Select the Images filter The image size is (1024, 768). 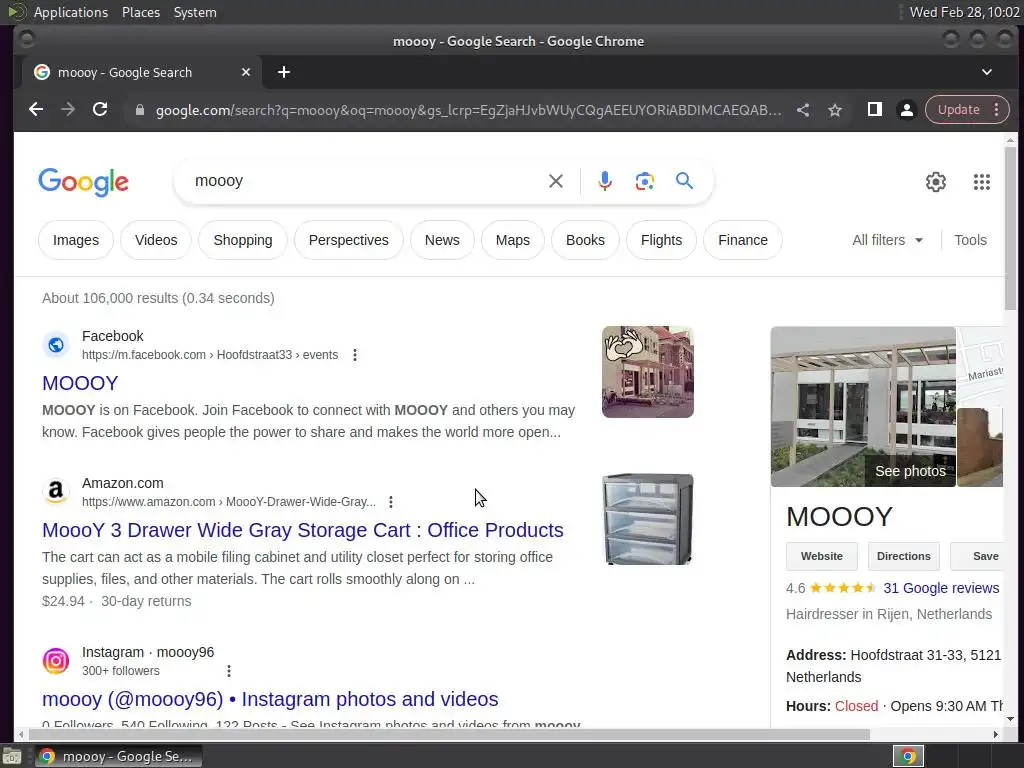[x=76, y=240]
